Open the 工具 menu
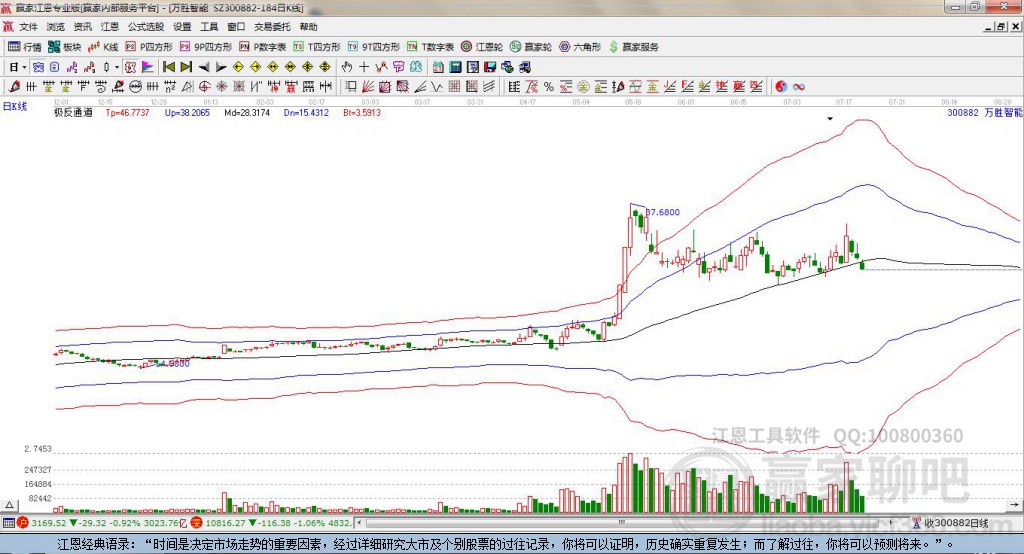1024x554 pixels. click(209, 27)
